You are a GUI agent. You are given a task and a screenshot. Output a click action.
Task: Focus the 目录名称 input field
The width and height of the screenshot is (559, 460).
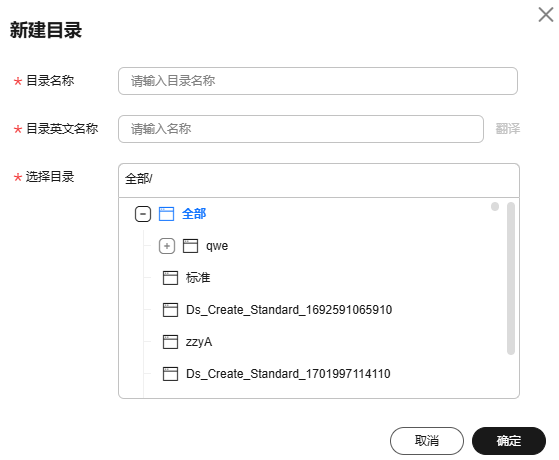318,81
